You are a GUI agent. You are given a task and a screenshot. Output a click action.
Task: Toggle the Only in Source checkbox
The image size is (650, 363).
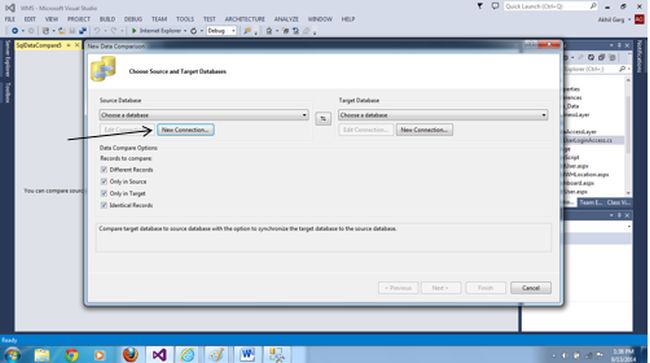click(104, 182)
